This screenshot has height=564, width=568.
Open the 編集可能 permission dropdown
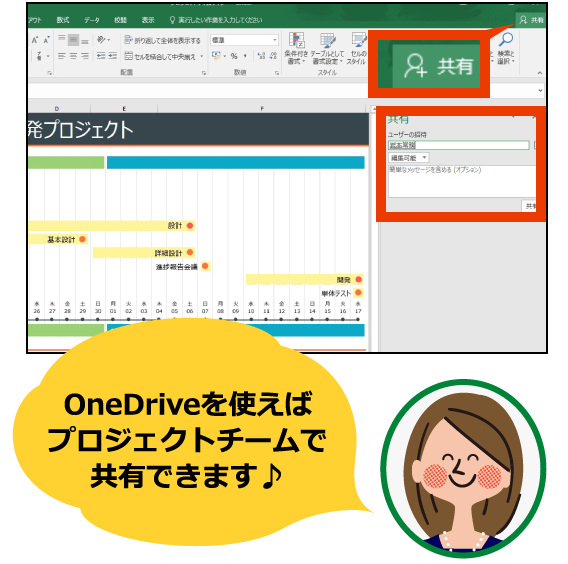click(409, 158)
